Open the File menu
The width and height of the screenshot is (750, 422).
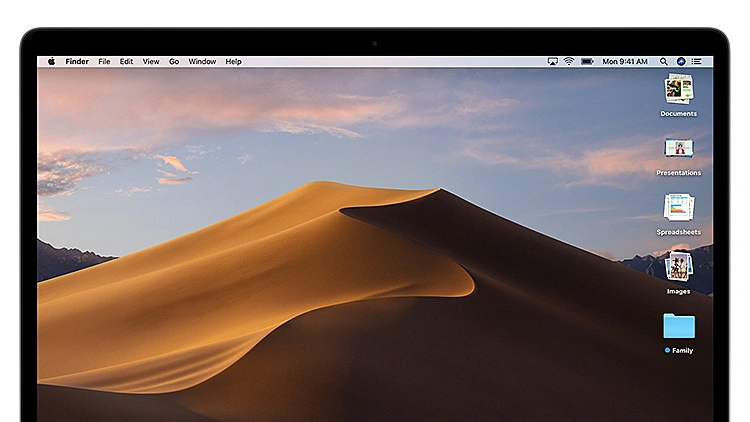click(x=104, y=62)
